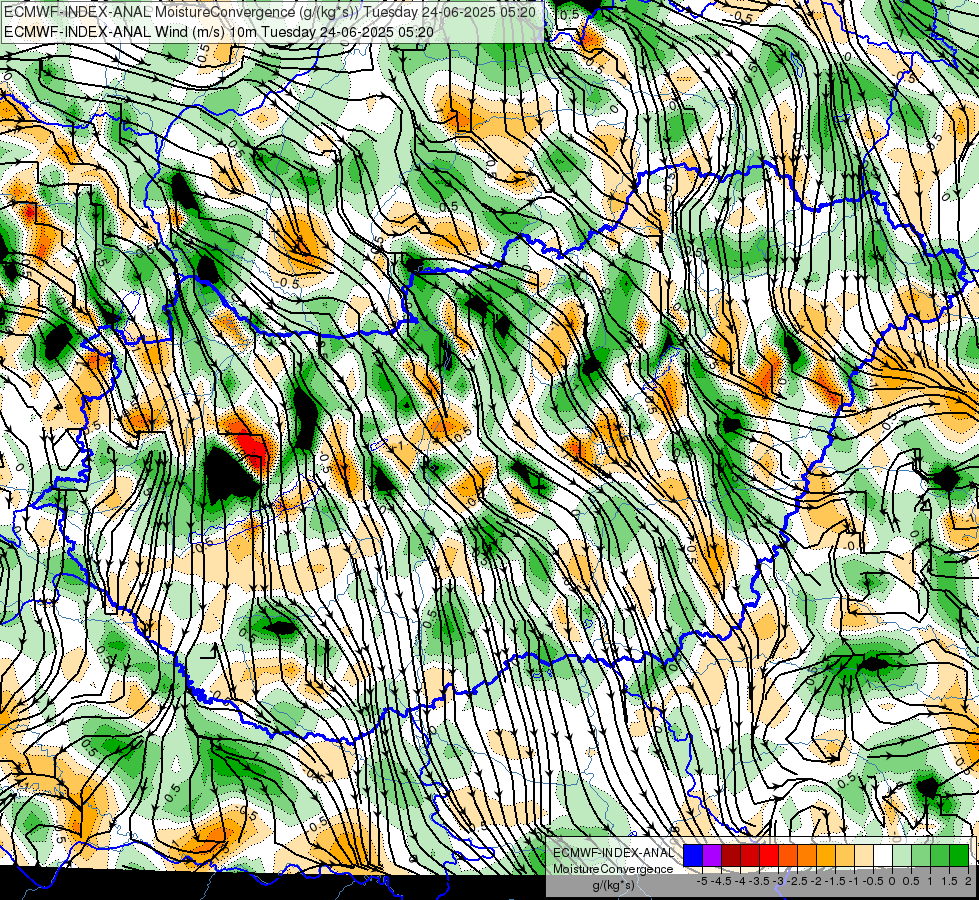Click the legend label ECMWF-INDEX-ANAL
The width and height of the screenshot is (979, 900).
point(614,853)
